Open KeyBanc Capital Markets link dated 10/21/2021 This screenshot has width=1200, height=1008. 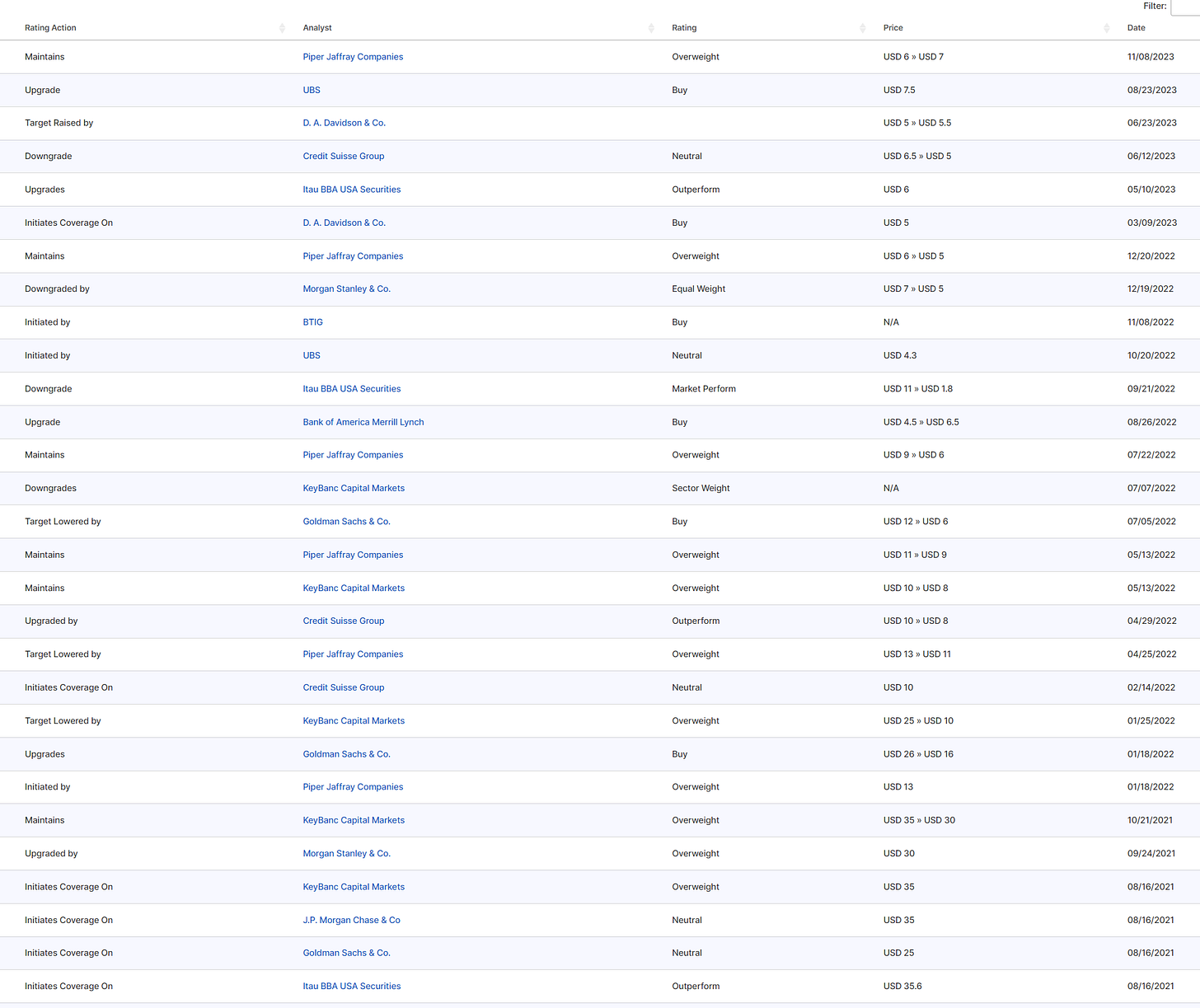[x=354, y=820]
